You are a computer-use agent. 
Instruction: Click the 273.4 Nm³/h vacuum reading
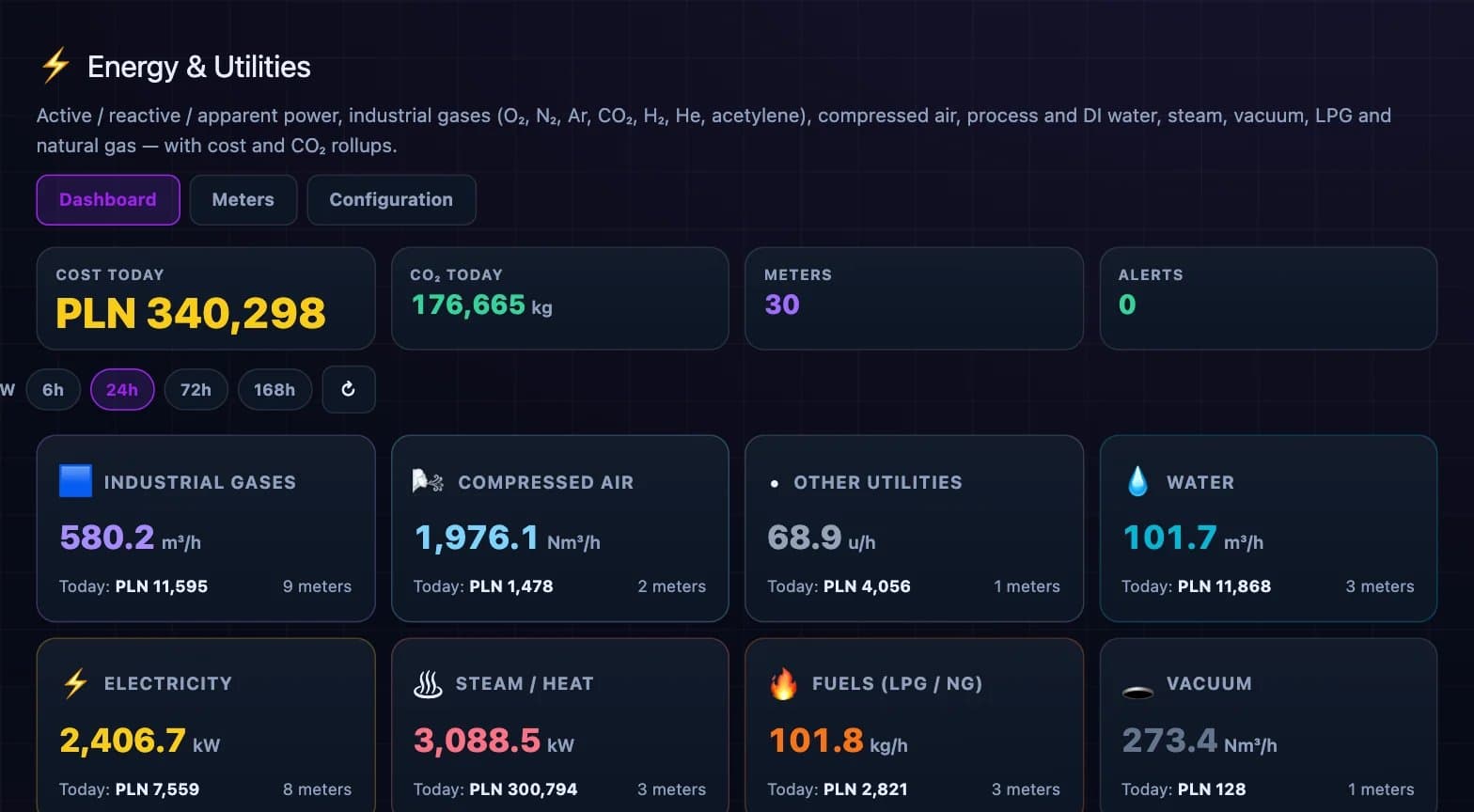(1200, 741)
